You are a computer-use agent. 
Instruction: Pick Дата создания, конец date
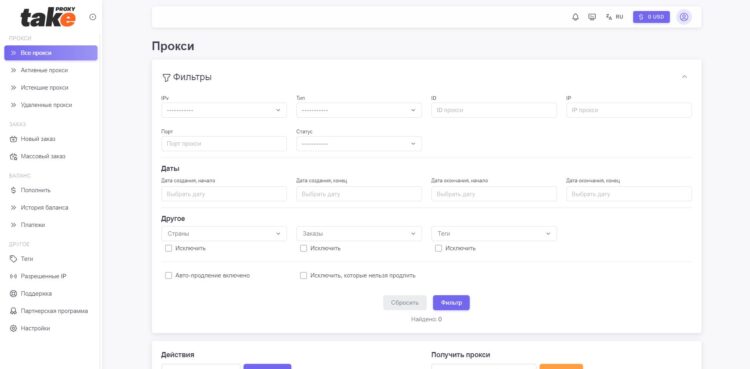[359, 194]
